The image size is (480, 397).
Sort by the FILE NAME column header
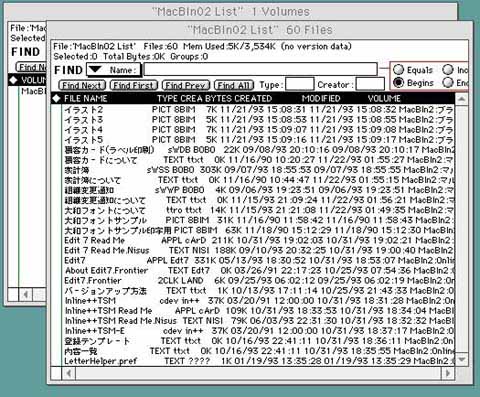86,98
